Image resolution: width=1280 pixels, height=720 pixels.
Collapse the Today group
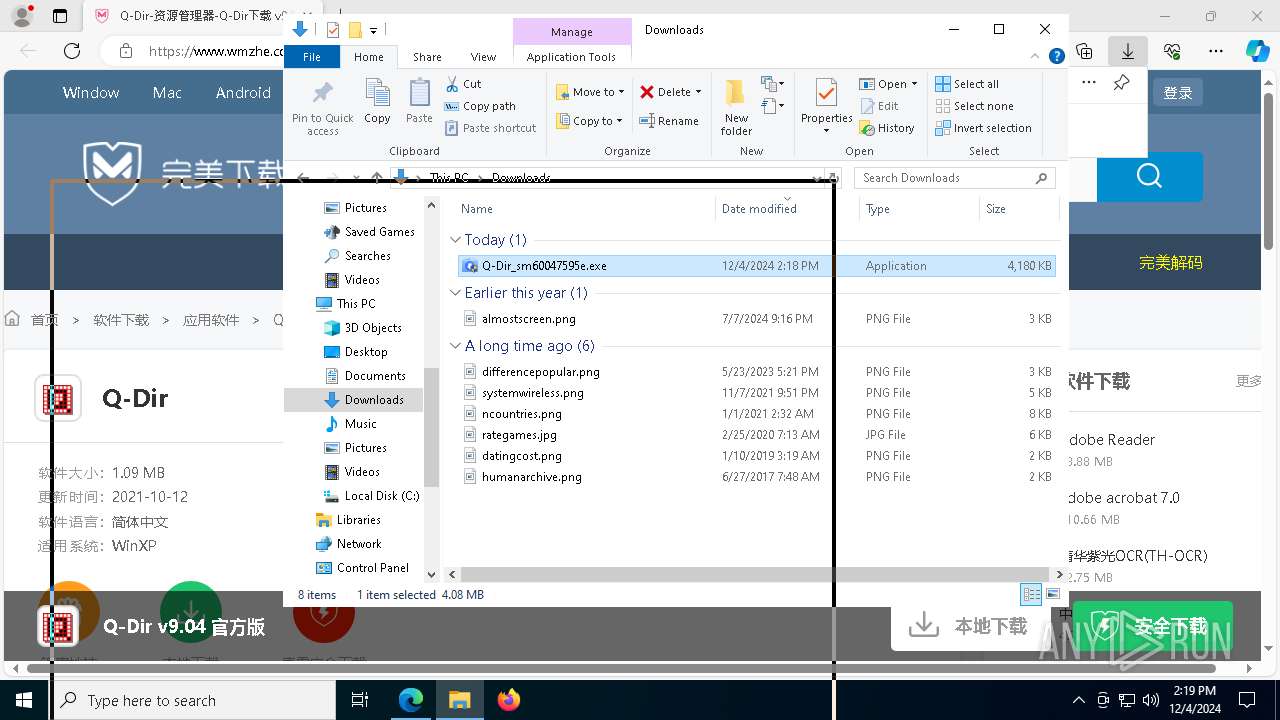click(x=455, y=240)
